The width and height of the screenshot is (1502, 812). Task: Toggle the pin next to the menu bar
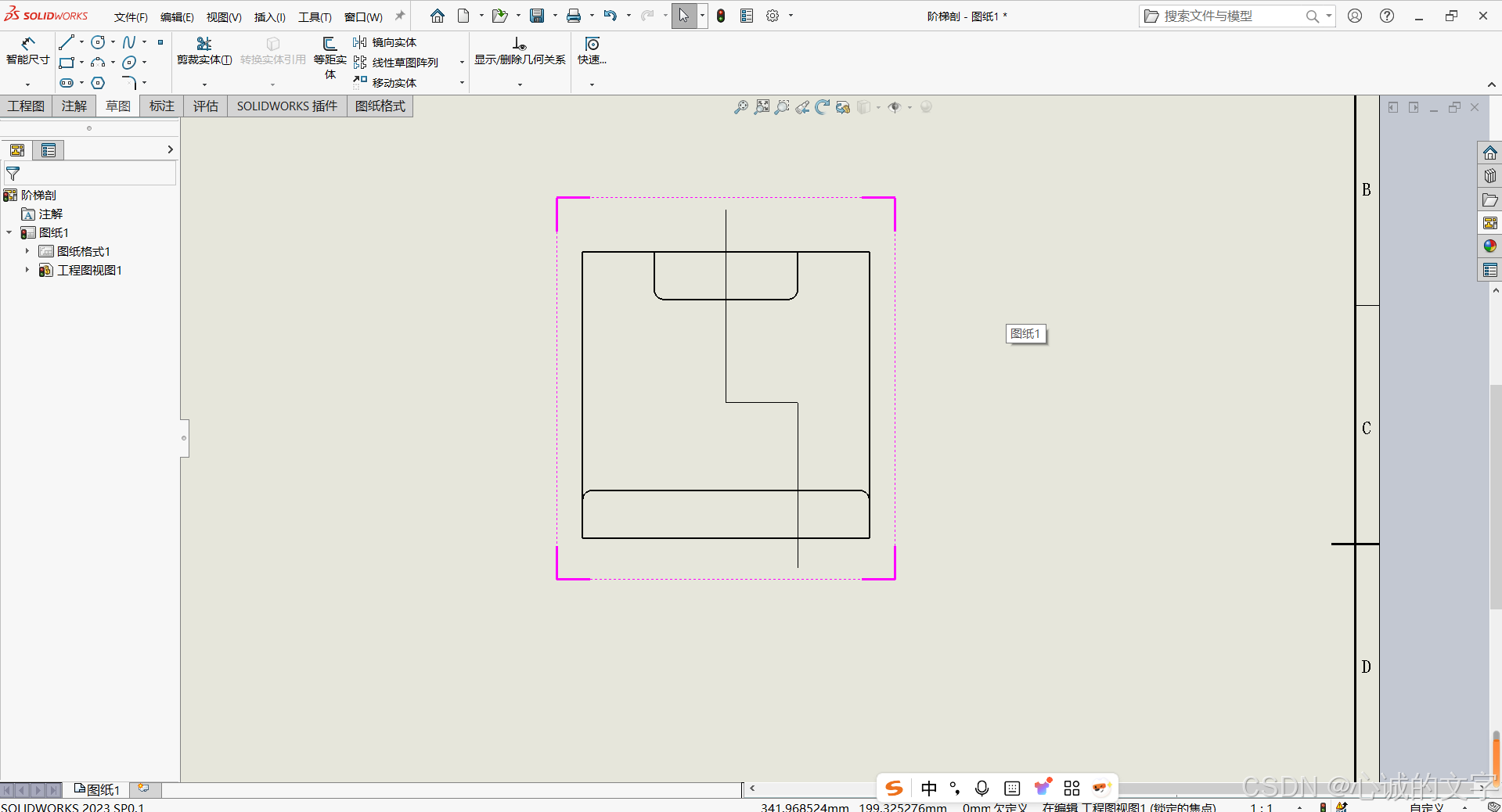pyautogui.click(x=400, y=16)
